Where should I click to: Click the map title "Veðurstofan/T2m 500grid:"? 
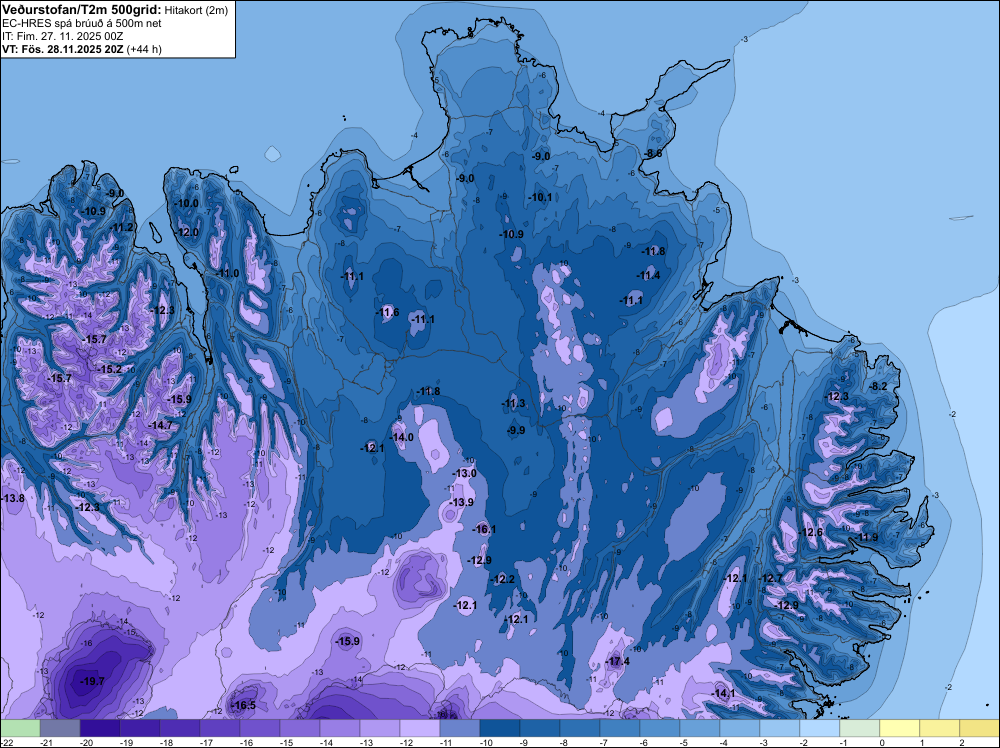pyautogui.click(x=82, y=9)
